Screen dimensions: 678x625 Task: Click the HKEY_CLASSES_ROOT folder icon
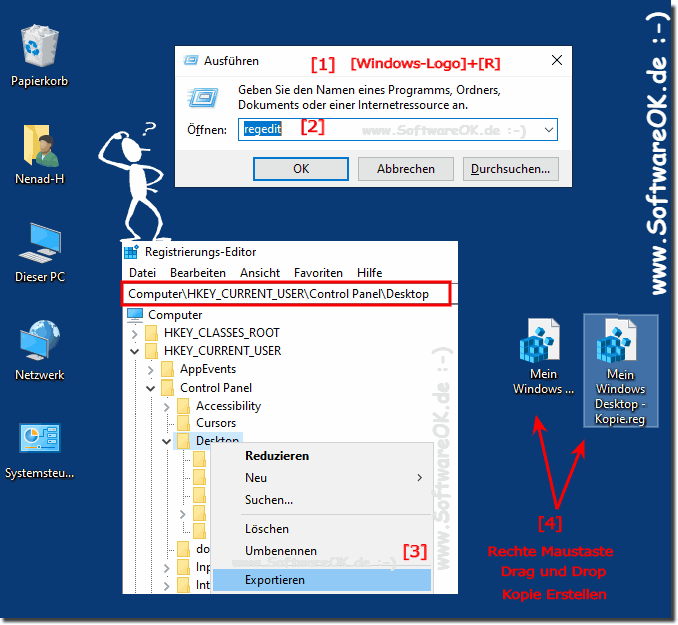click(x=151, y=333)
